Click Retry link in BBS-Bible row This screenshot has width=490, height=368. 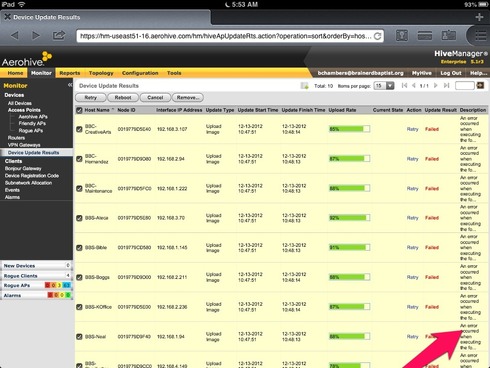(x=412, y=248)
